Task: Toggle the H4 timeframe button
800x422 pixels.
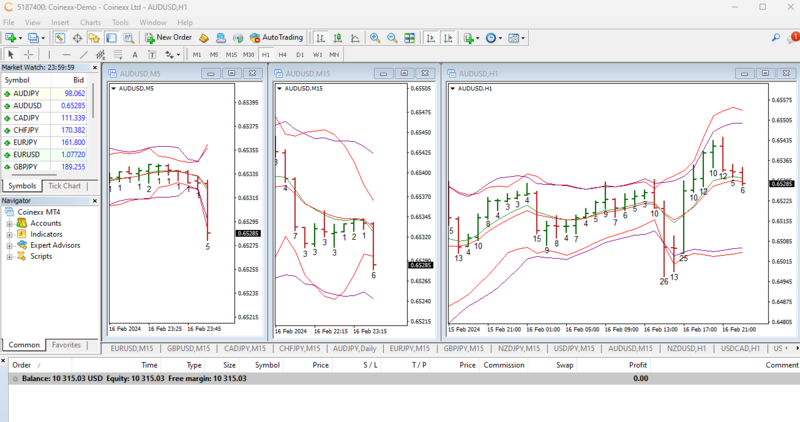Action: pyautogui.click(x=283, y=54)
